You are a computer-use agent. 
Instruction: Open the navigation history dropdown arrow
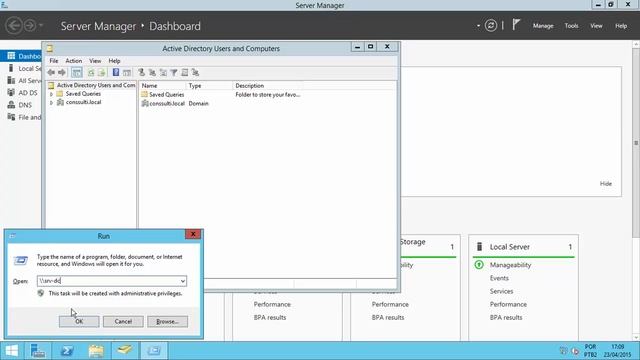coord(41,26)
